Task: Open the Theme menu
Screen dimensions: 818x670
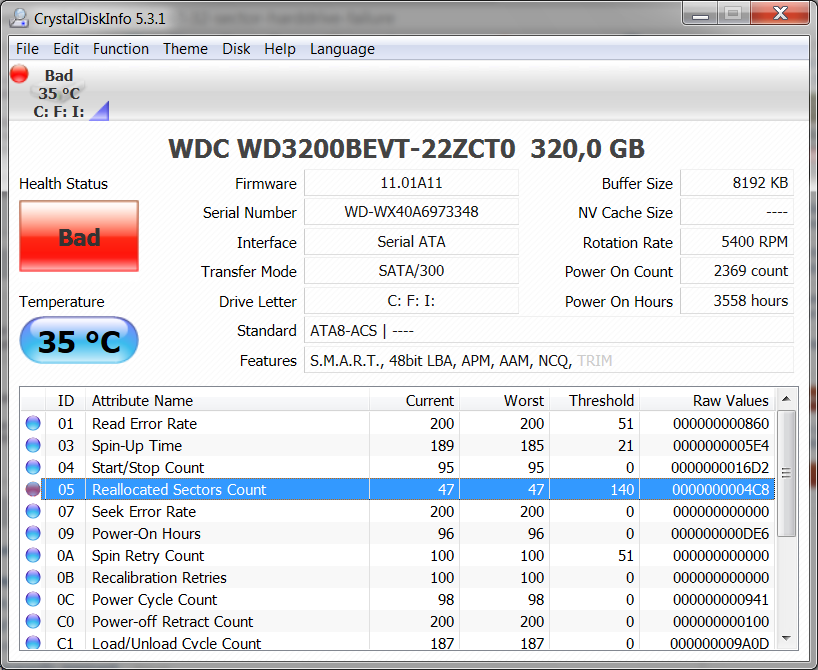Action: pos(185,49)
